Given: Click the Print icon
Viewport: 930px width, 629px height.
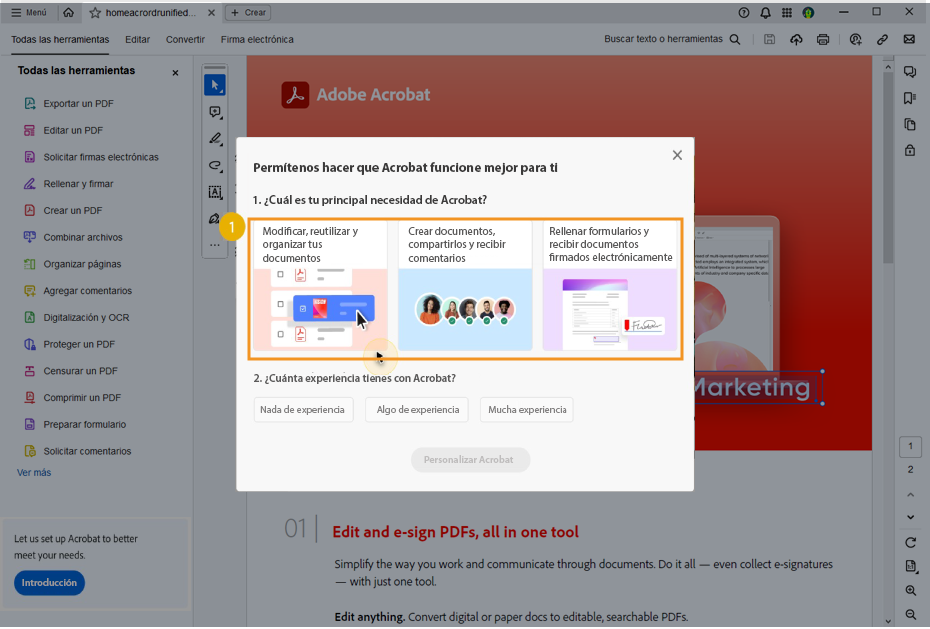Looking at the screenshot, I should tap(822, 39).
